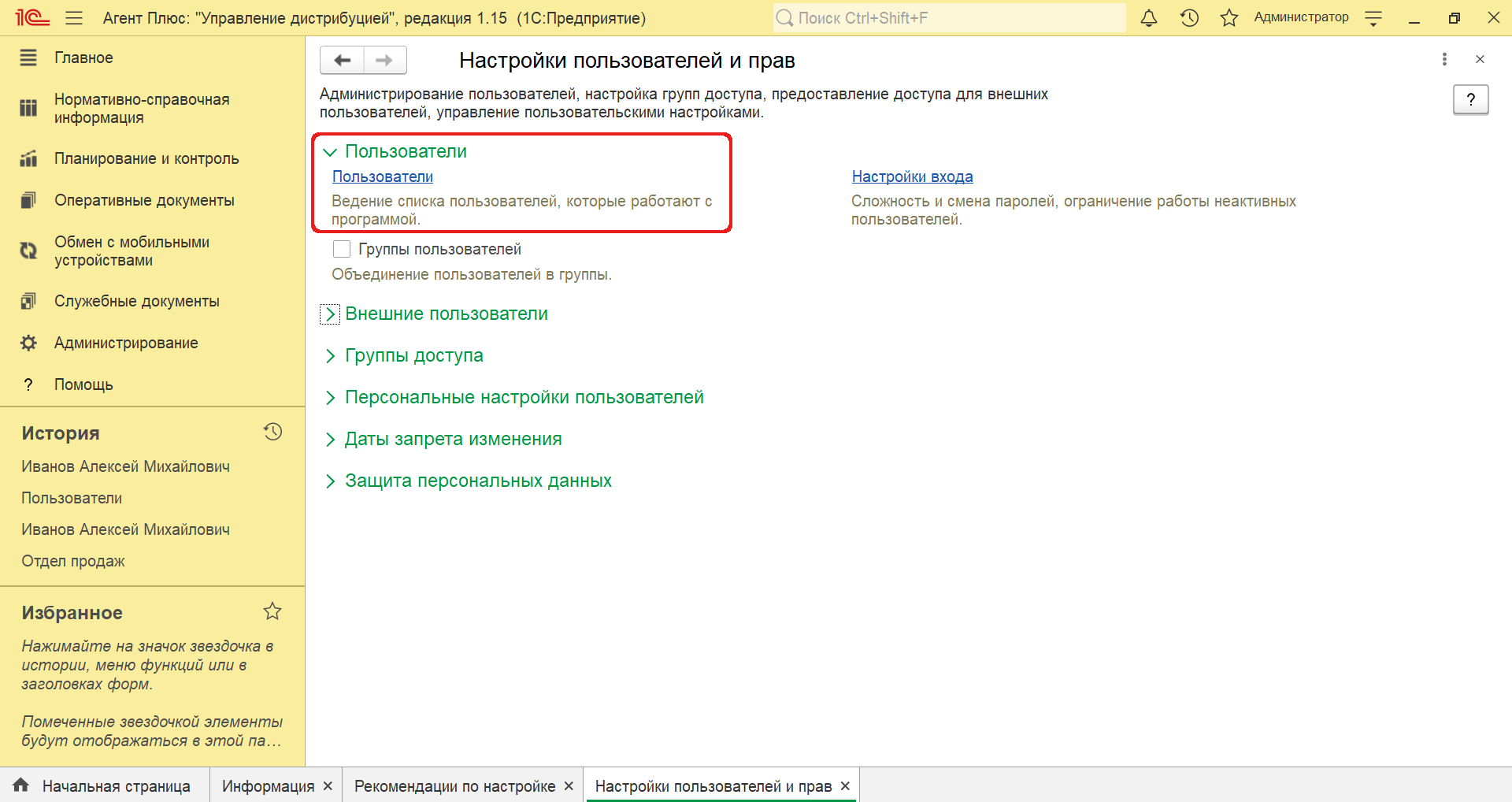Image resolution: width=1512 pixels, height=802 pixels.
Task: Enable the Группы пользователей checkbox
Action: point(342,249)
